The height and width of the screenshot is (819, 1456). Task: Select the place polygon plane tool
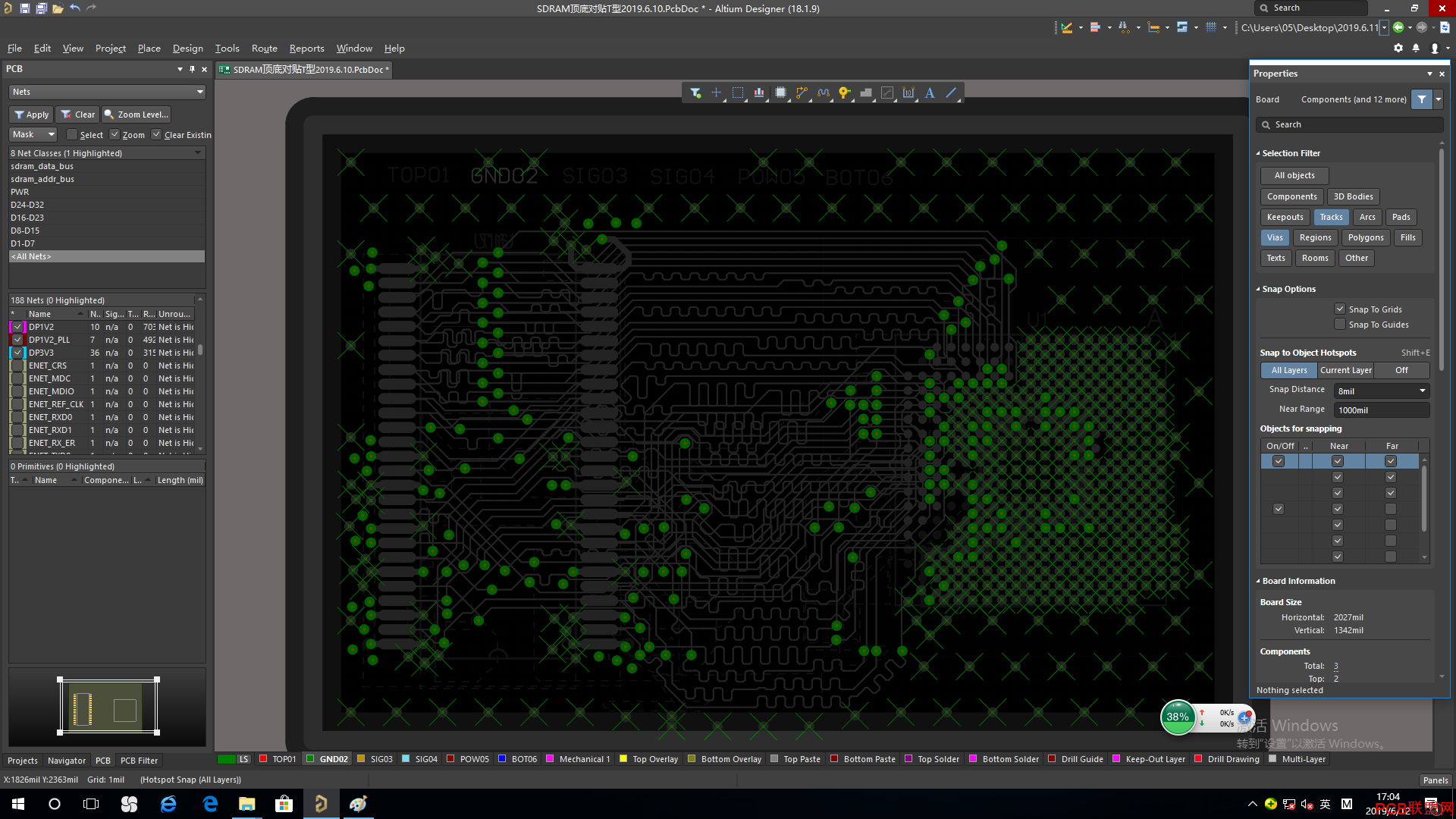(x=866, y=93)
